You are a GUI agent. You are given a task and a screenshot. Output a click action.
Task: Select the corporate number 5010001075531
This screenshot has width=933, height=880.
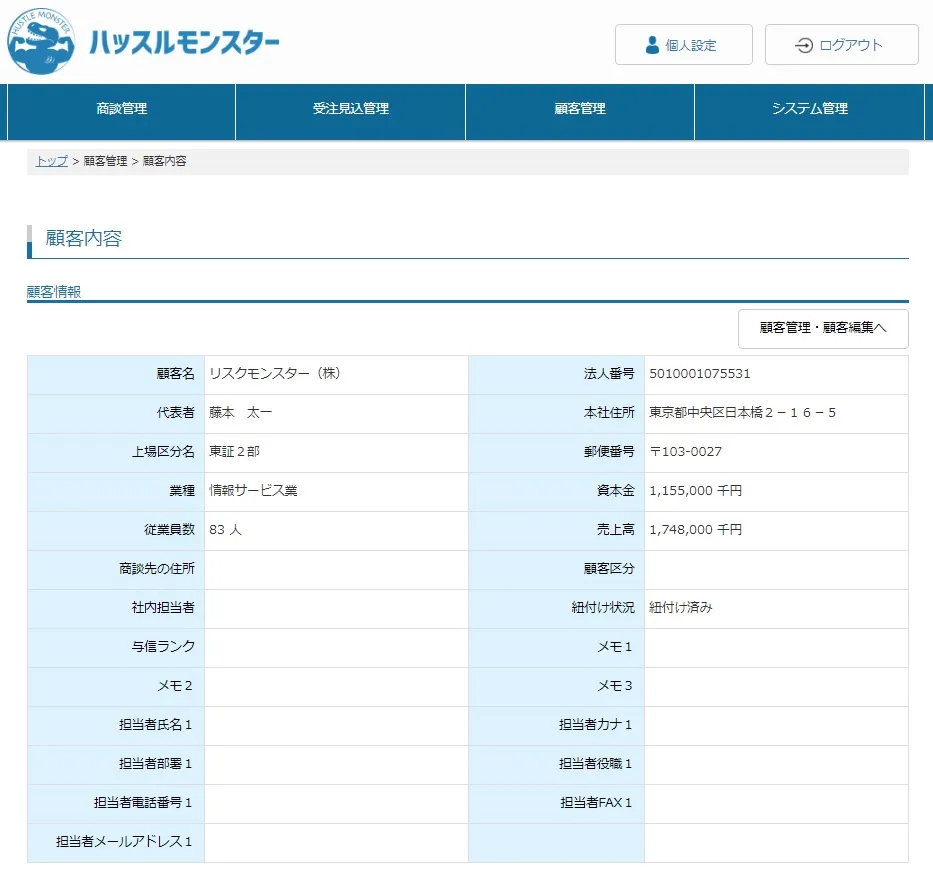[x=700, y=374]
